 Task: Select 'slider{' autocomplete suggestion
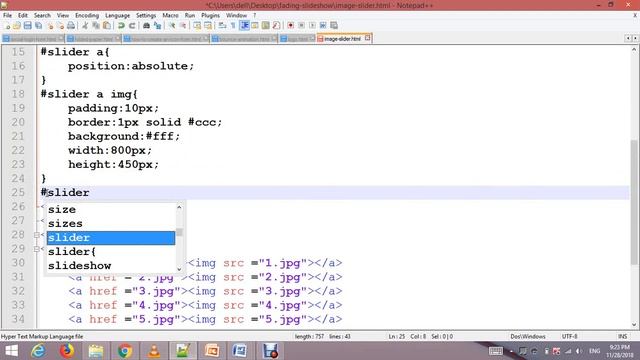click(x=111, y=252)
